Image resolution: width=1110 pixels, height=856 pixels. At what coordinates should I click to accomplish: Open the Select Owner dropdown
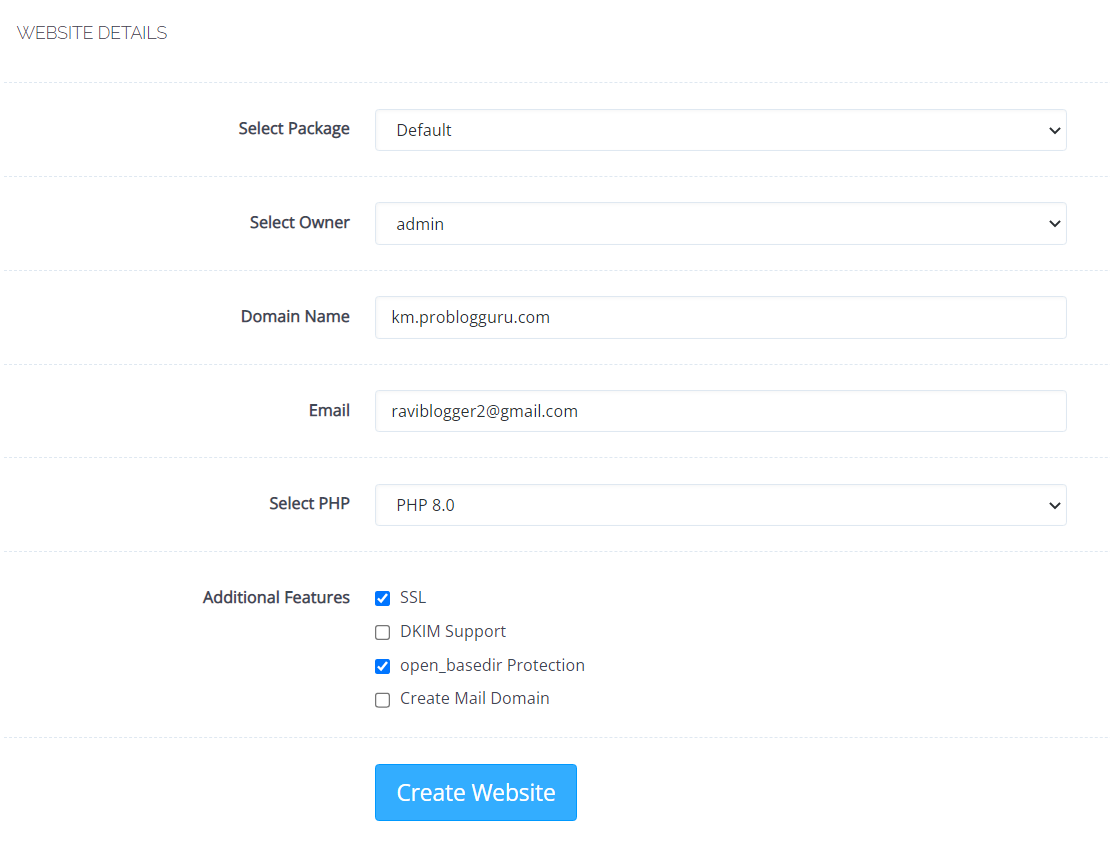tap(720, 223)
